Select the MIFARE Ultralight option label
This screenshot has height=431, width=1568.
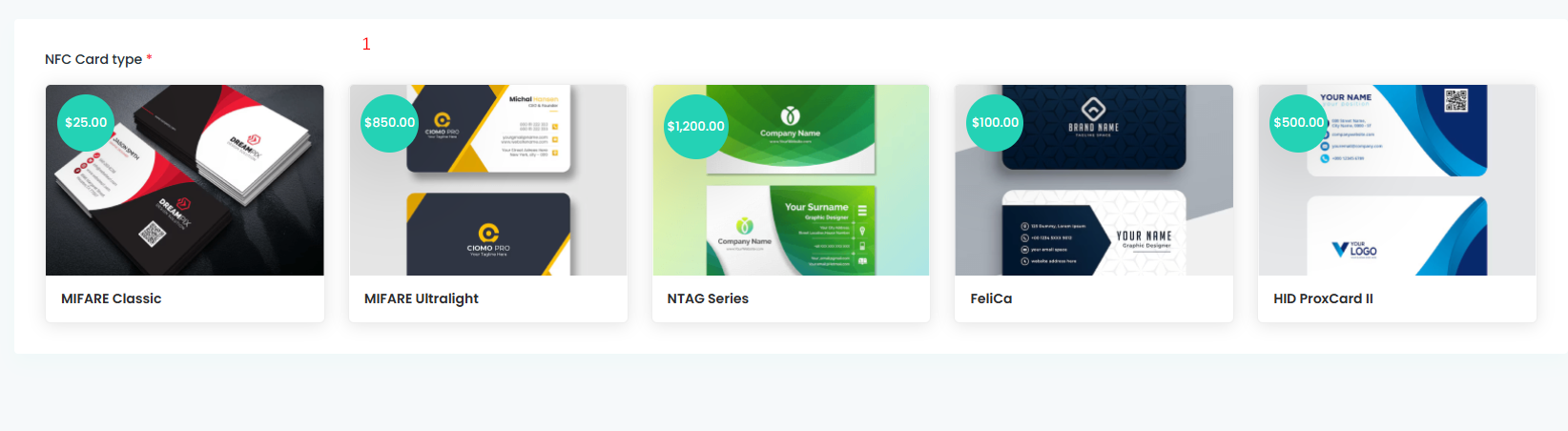422,298
